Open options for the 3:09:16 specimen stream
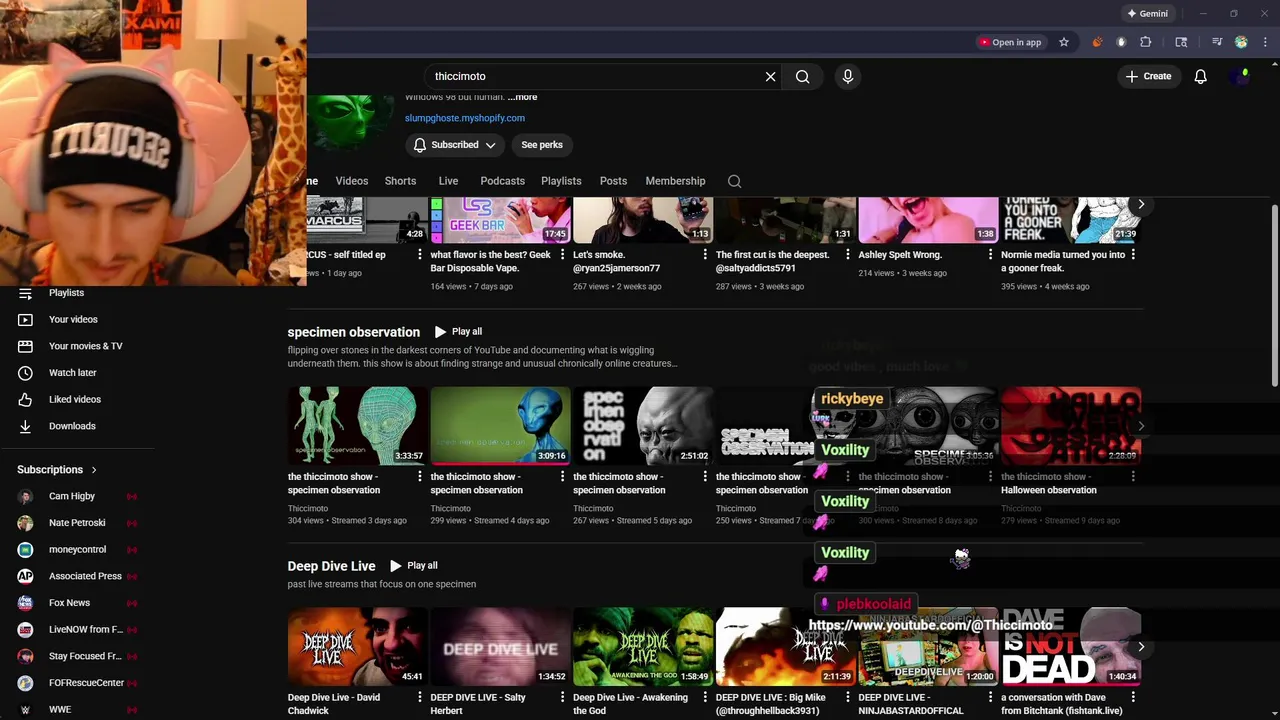The width and height of the screenshot is (1280, 720). tap(562, 477)
